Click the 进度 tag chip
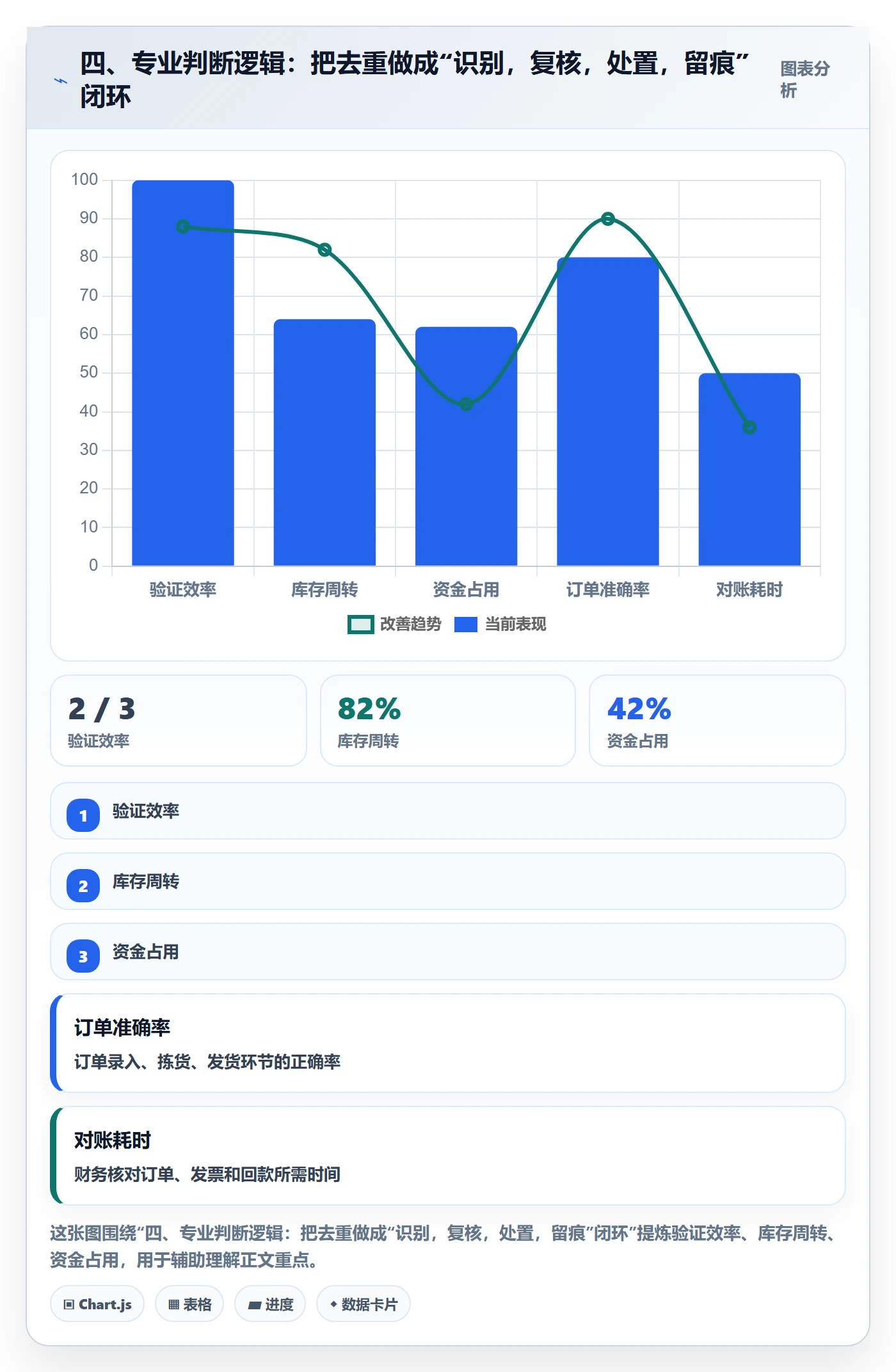This screenshot has height=1372, width=896. click(x=270, y=1304)
